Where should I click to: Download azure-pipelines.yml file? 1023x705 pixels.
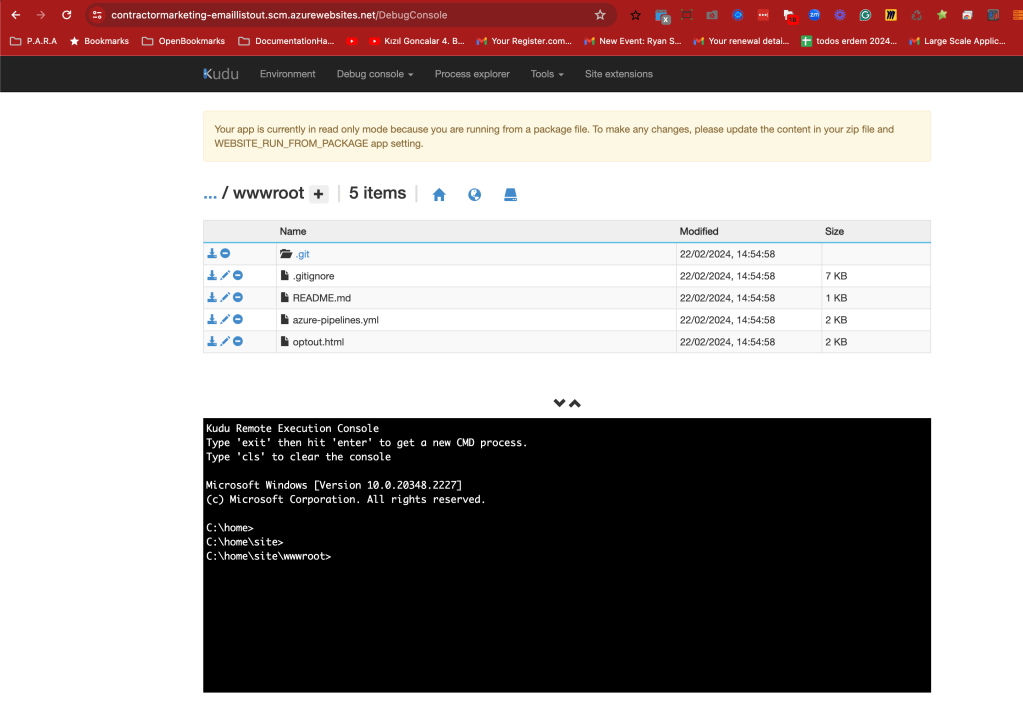pos(212,320)
